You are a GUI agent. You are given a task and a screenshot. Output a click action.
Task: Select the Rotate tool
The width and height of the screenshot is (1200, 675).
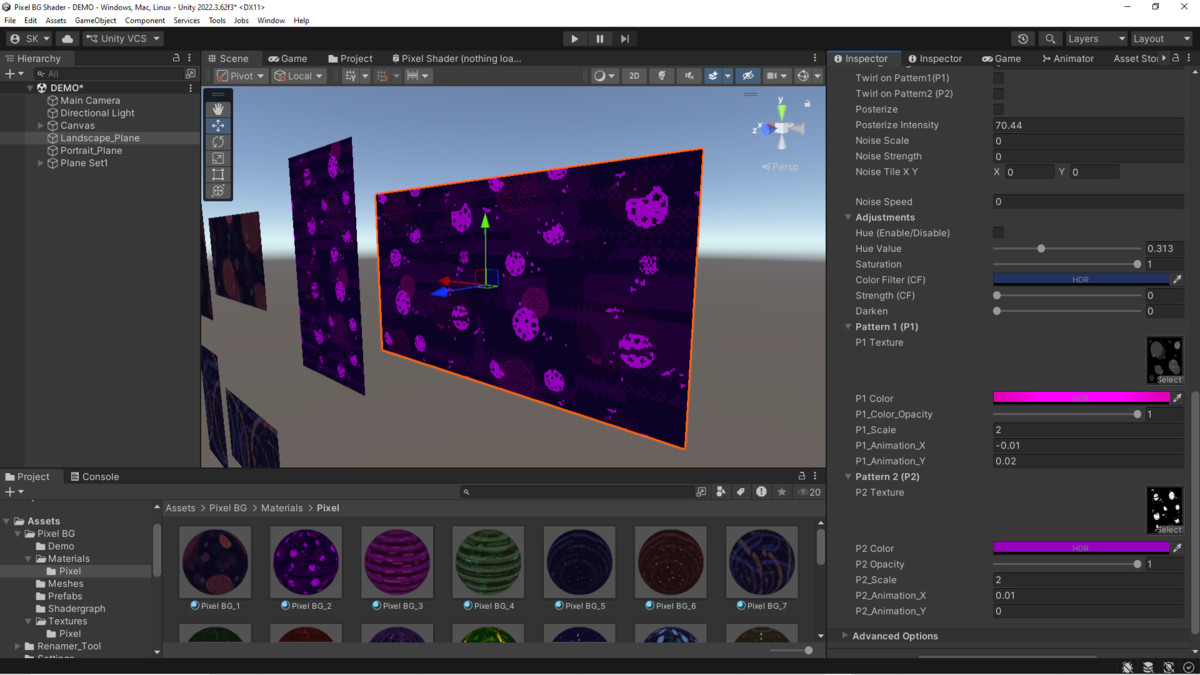click(x=218, y=142)
